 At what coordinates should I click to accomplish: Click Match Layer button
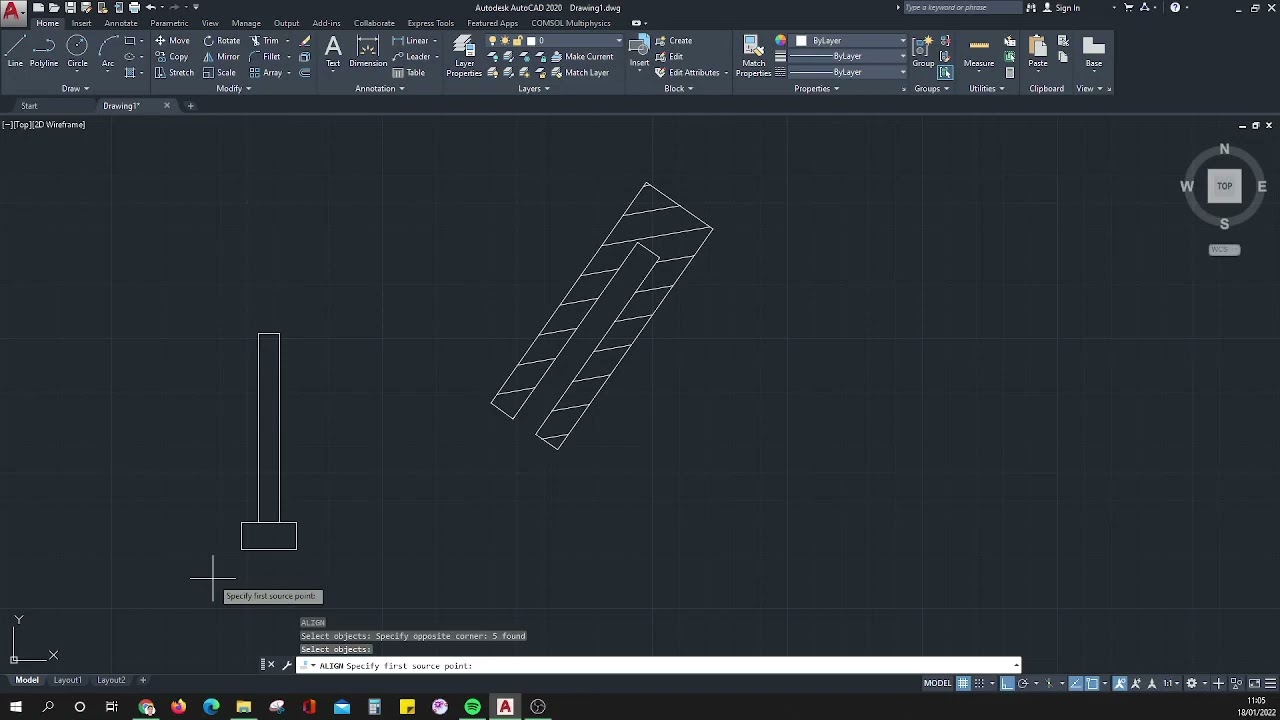(579, 73)
